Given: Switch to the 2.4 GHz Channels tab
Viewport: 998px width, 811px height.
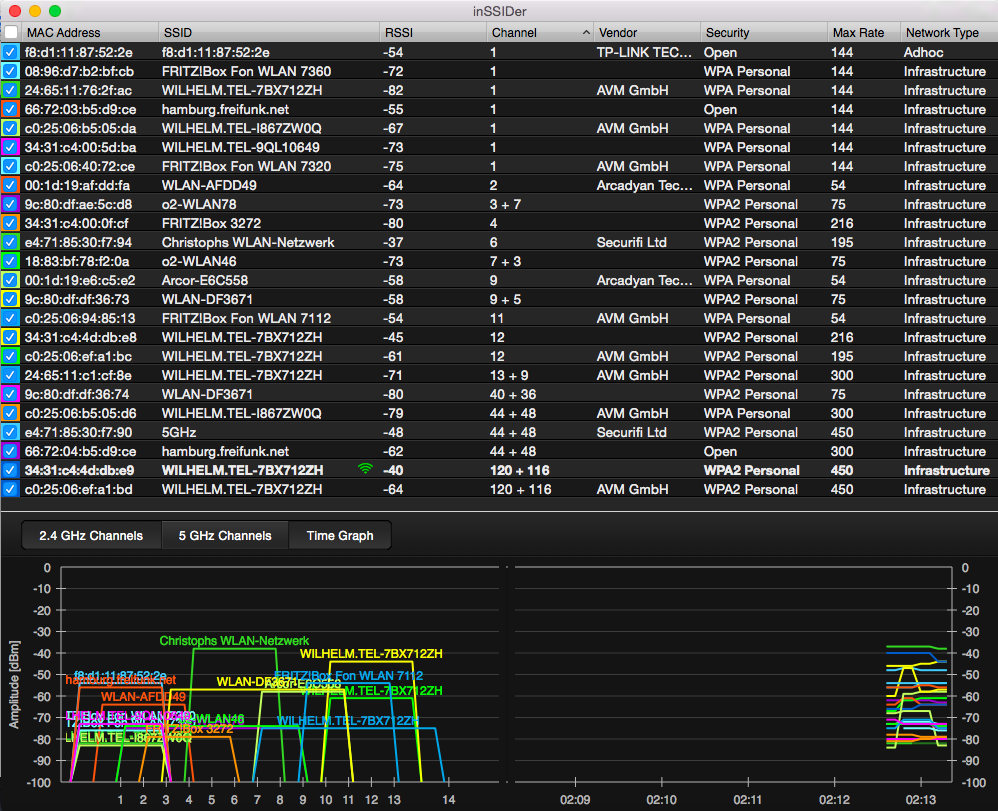Looking at the screenshot, I should [x=91, y=535].
